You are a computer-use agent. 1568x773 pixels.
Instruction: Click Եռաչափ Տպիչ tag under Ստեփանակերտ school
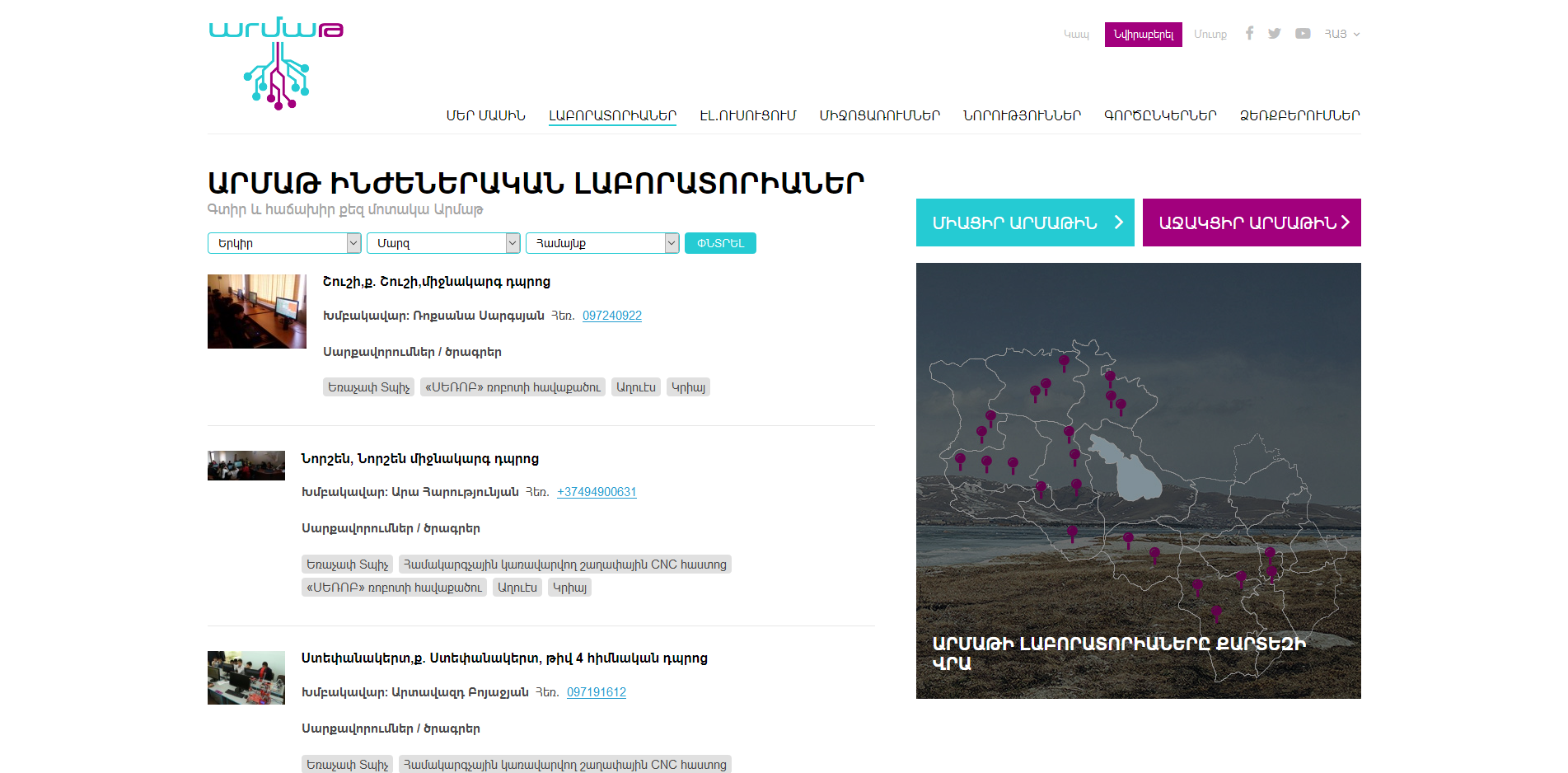347,764
